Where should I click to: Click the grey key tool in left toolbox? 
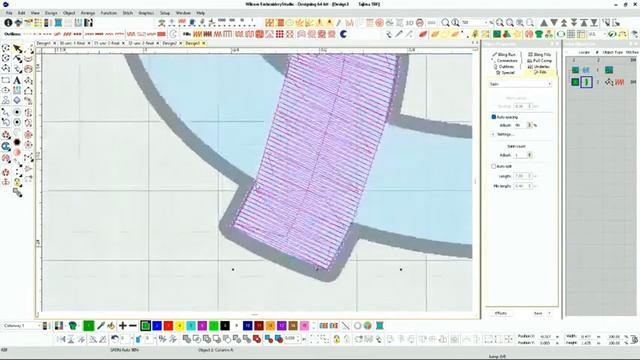coord(17,192)
